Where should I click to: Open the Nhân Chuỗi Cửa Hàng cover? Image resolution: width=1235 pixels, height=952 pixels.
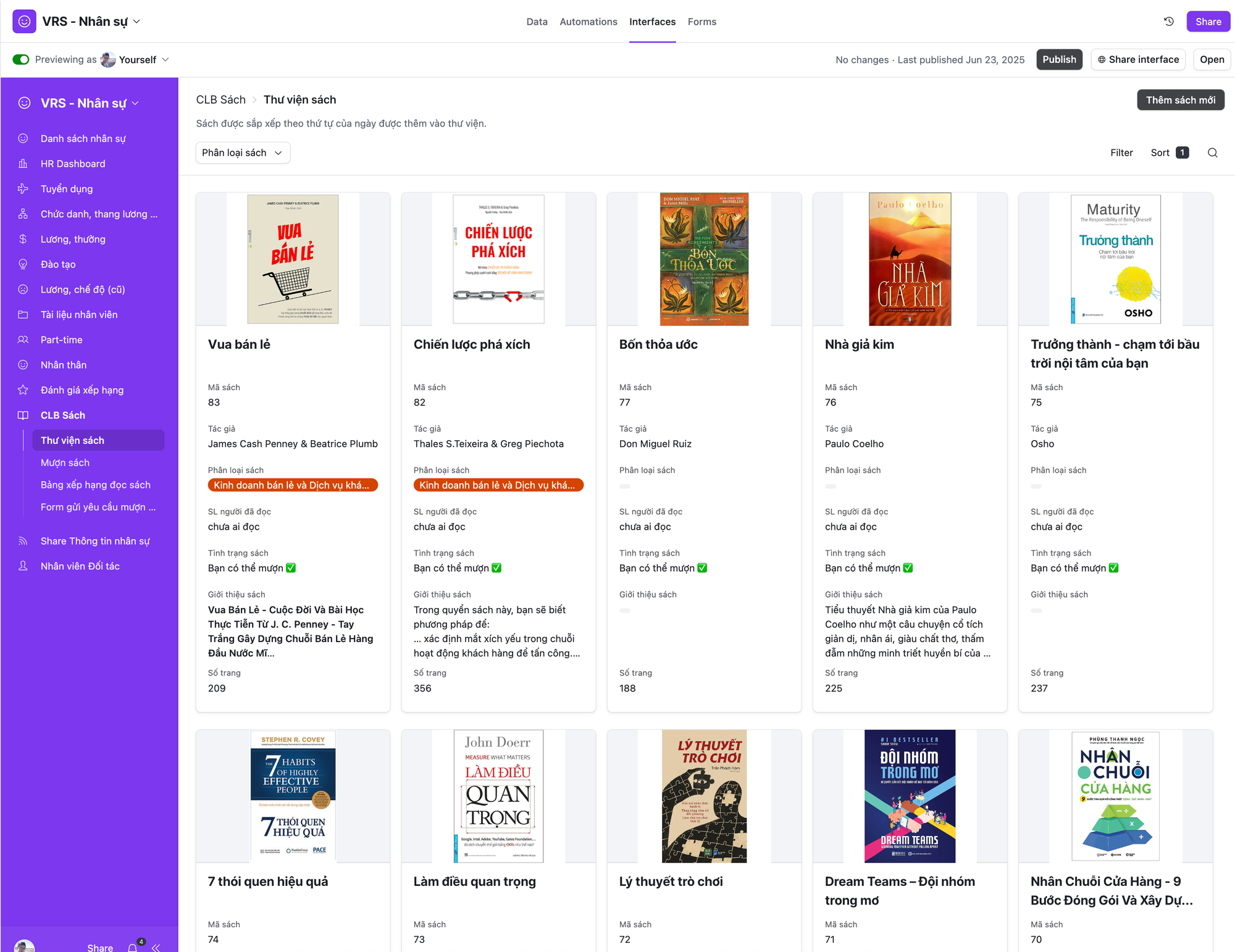point(1115,796)
